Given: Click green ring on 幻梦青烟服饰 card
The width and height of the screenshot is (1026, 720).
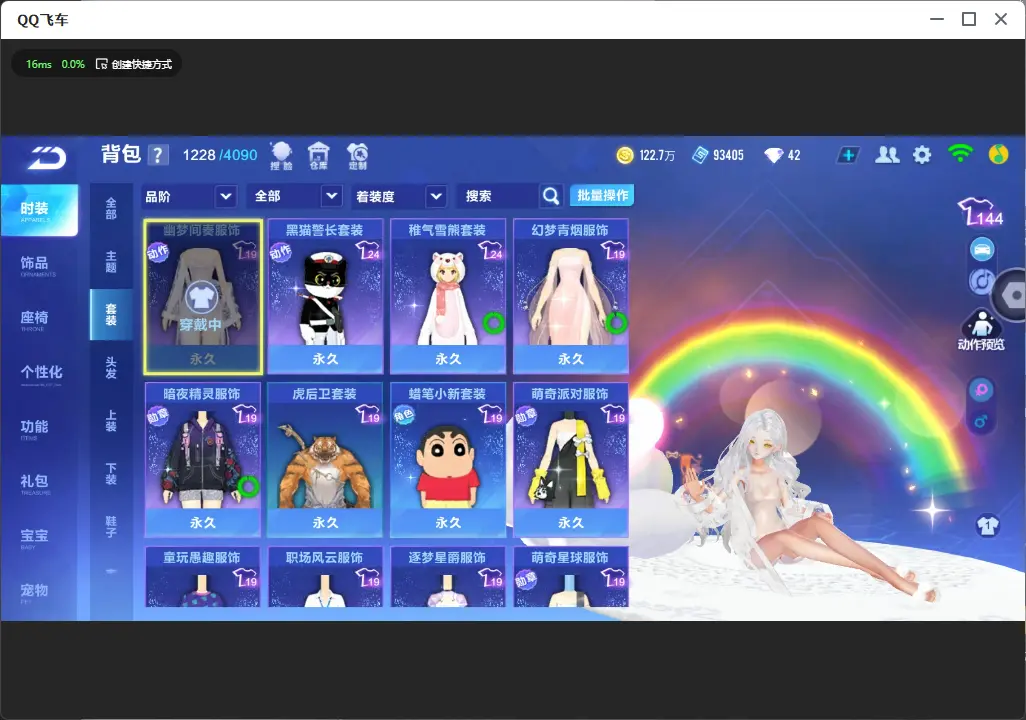Looking at the screenshot, I should click(616, 322).
